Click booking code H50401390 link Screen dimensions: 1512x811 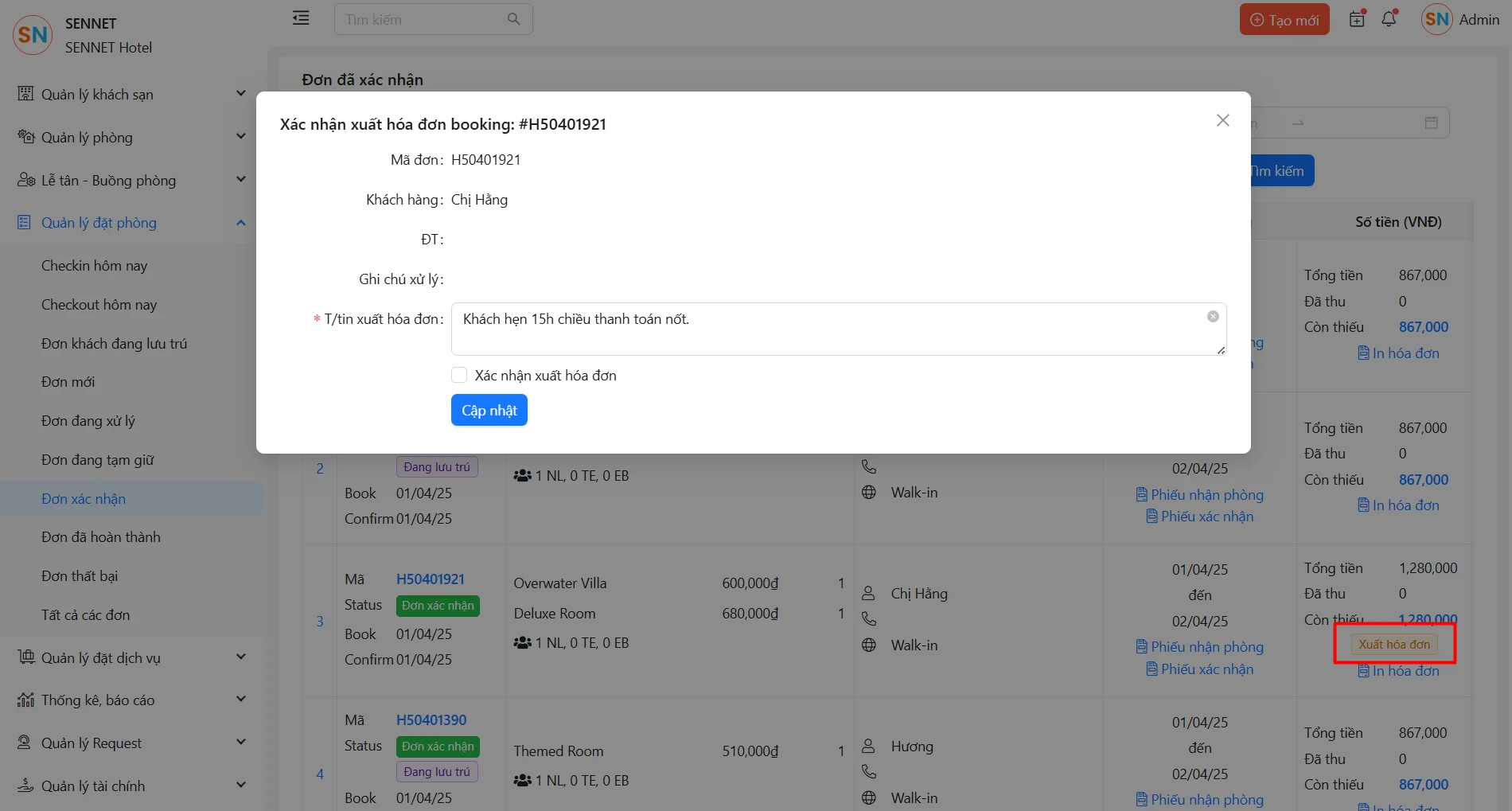point(431,720)
